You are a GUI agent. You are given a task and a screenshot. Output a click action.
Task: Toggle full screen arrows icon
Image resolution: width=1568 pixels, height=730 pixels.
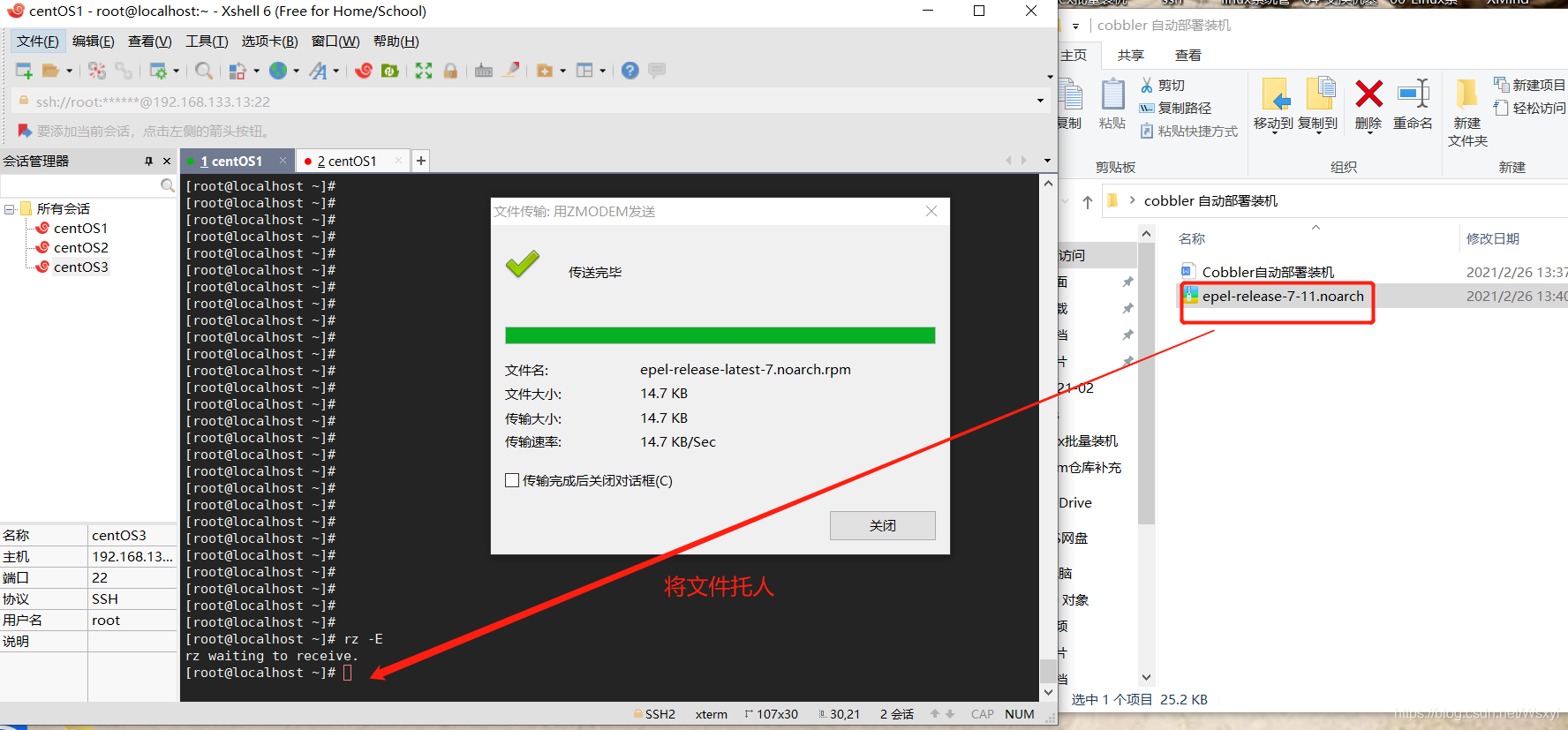[x=424, y=71]
